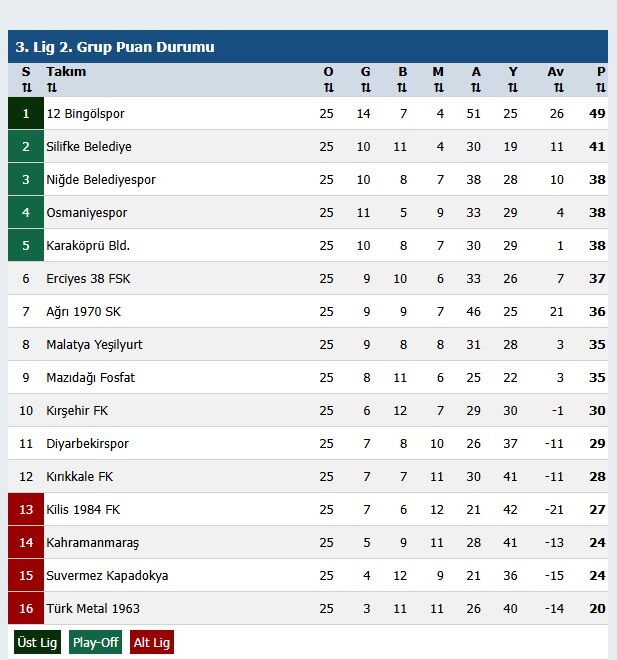Viewport: 617px width, 660px height.
Task: Sort standings by Takım name column
Action: coord(66,80)
